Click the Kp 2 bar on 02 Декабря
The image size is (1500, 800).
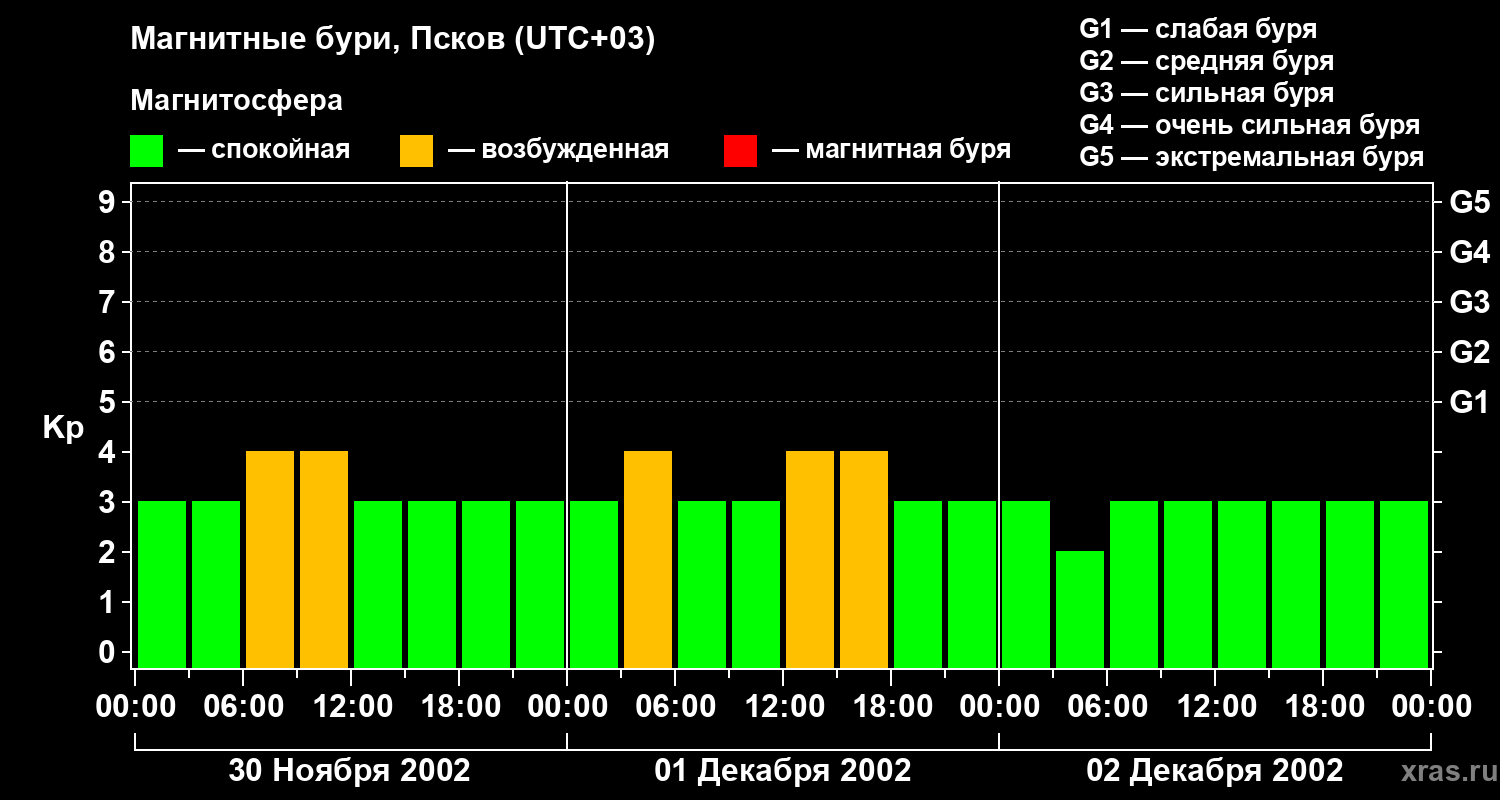(1080, 609)
